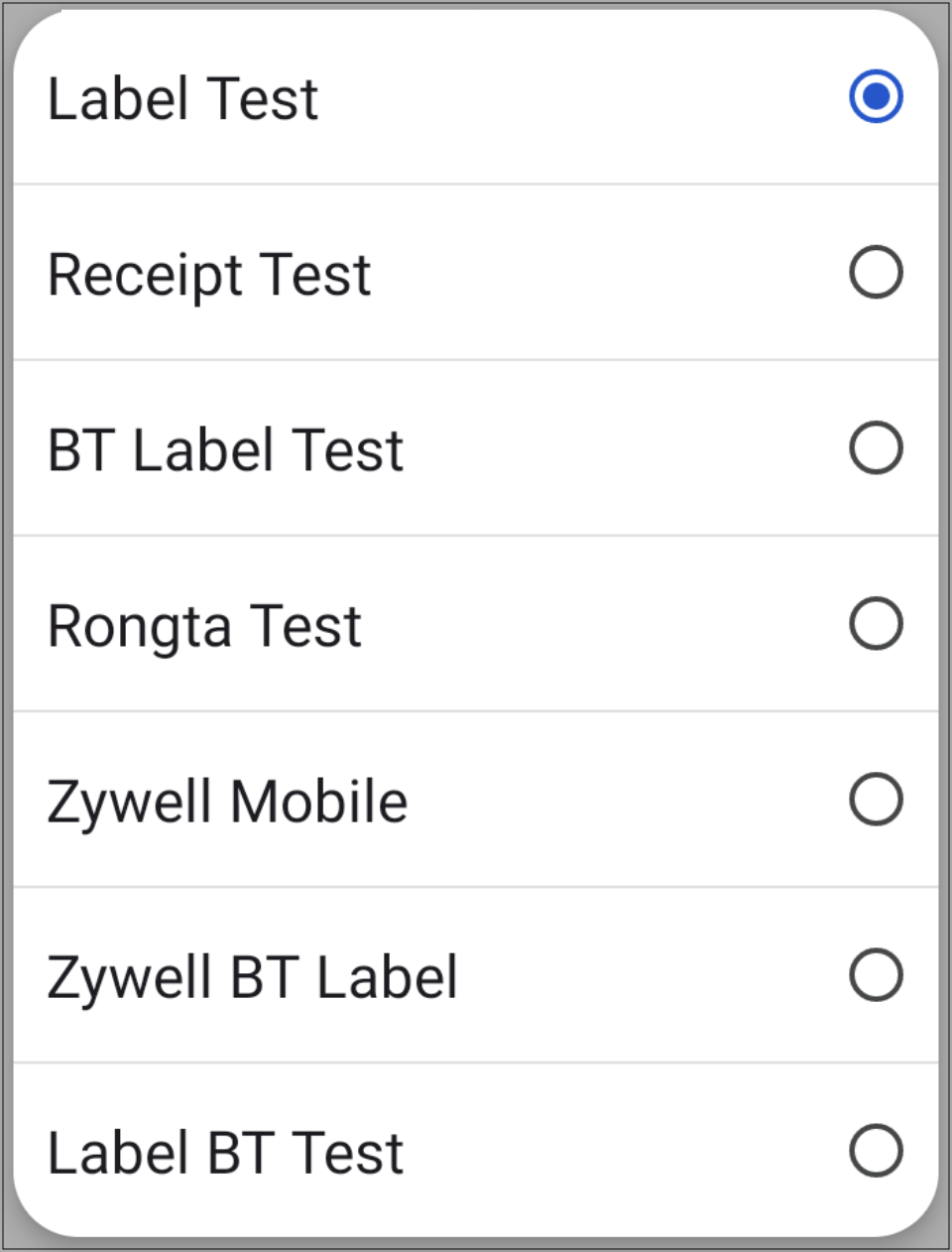Choose the BT Label Test radio button
The image size is (952, 1252).
coord(876,448)
